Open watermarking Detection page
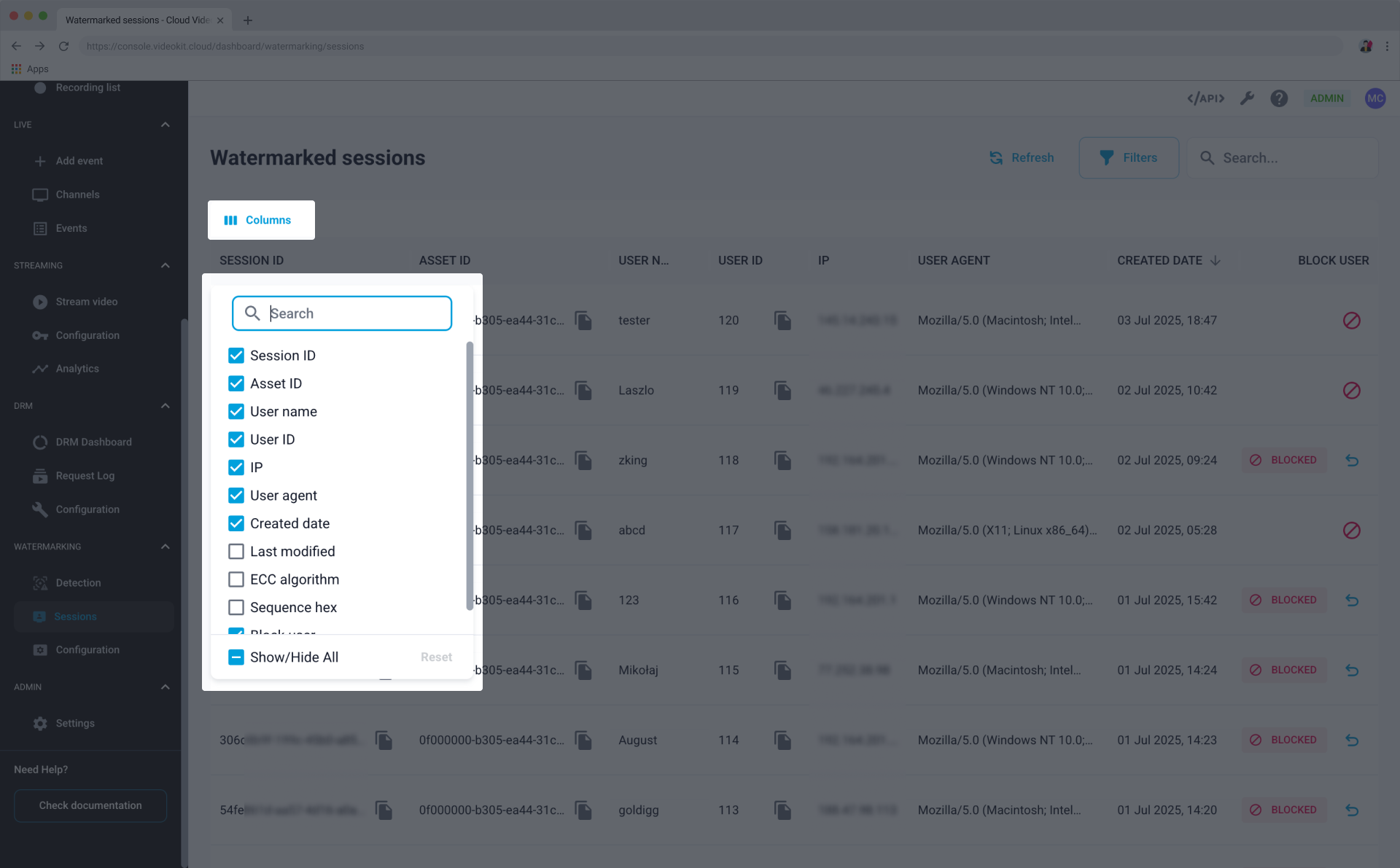This screenshot has height=868, width=1400. (78, 583)
